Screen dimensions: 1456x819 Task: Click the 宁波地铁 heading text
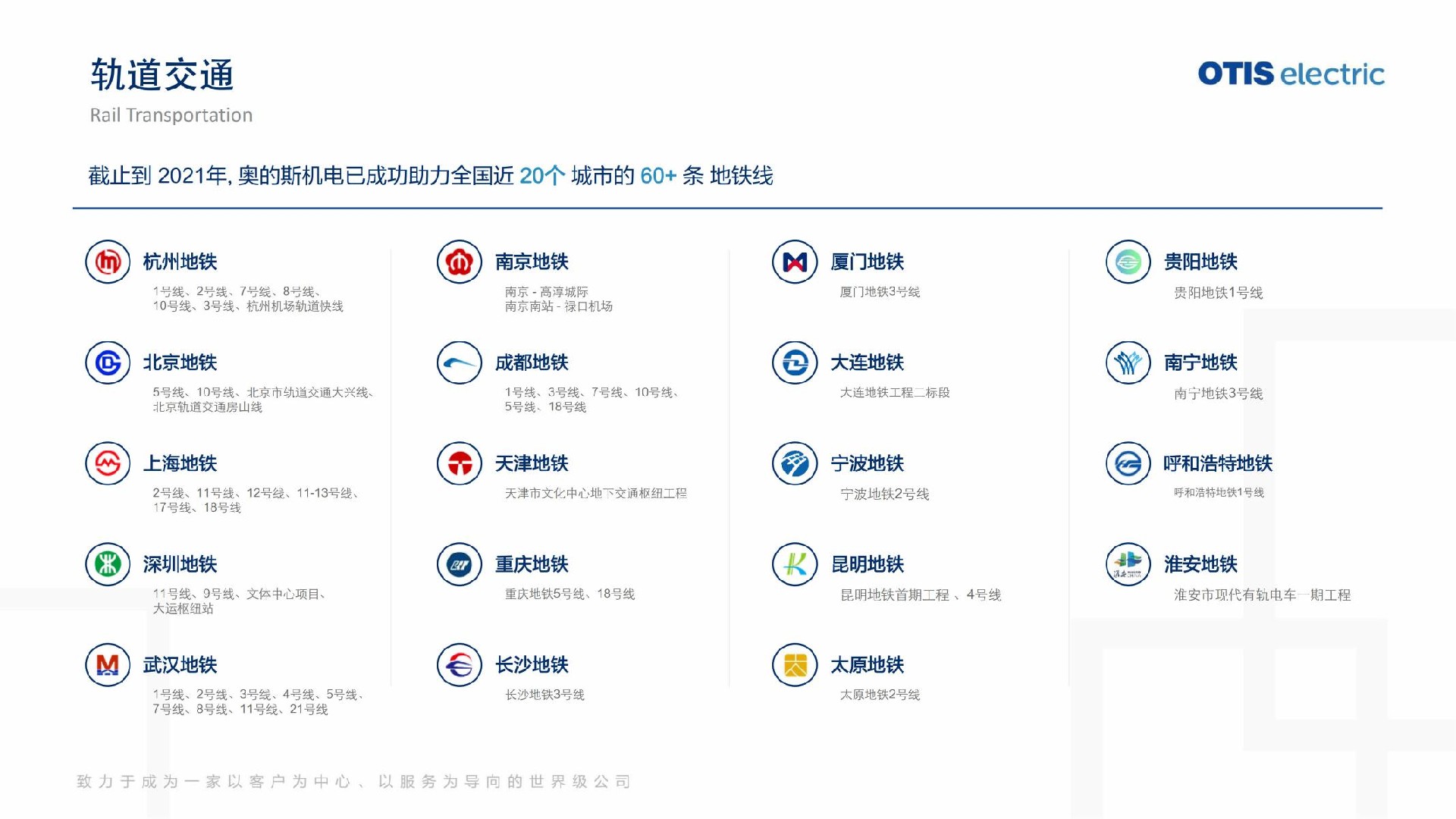[868, 463]
